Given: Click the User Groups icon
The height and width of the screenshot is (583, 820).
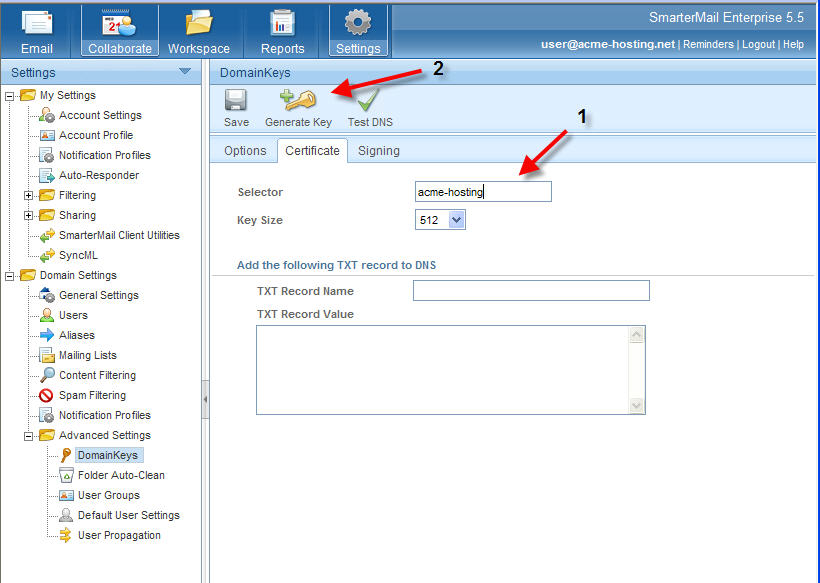Looking at the screenshot, I should (x=66, y=495).
